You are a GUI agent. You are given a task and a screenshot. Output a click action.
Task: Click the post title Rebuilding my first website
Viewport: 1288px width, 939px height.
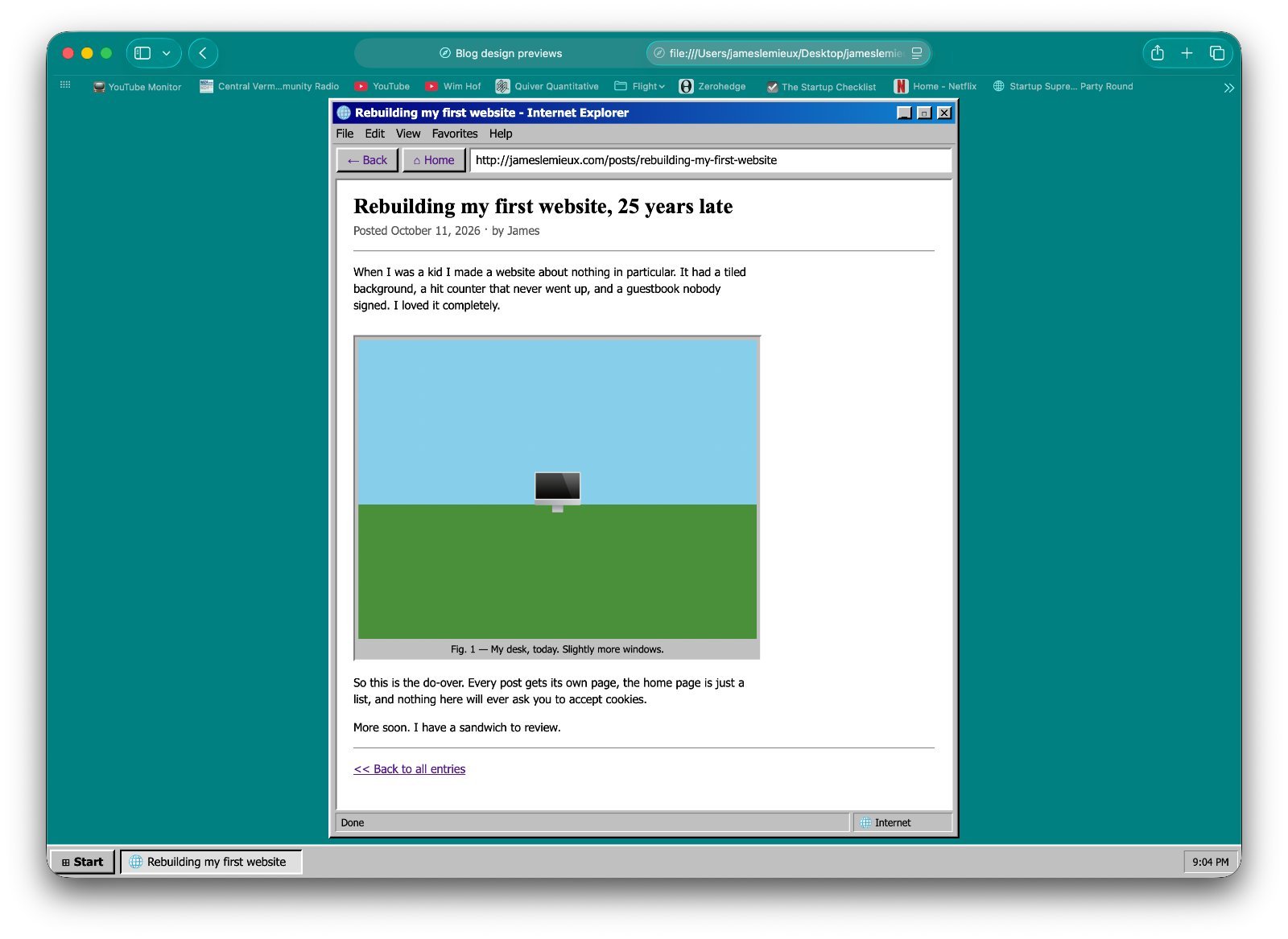click(x=543, y=207)
